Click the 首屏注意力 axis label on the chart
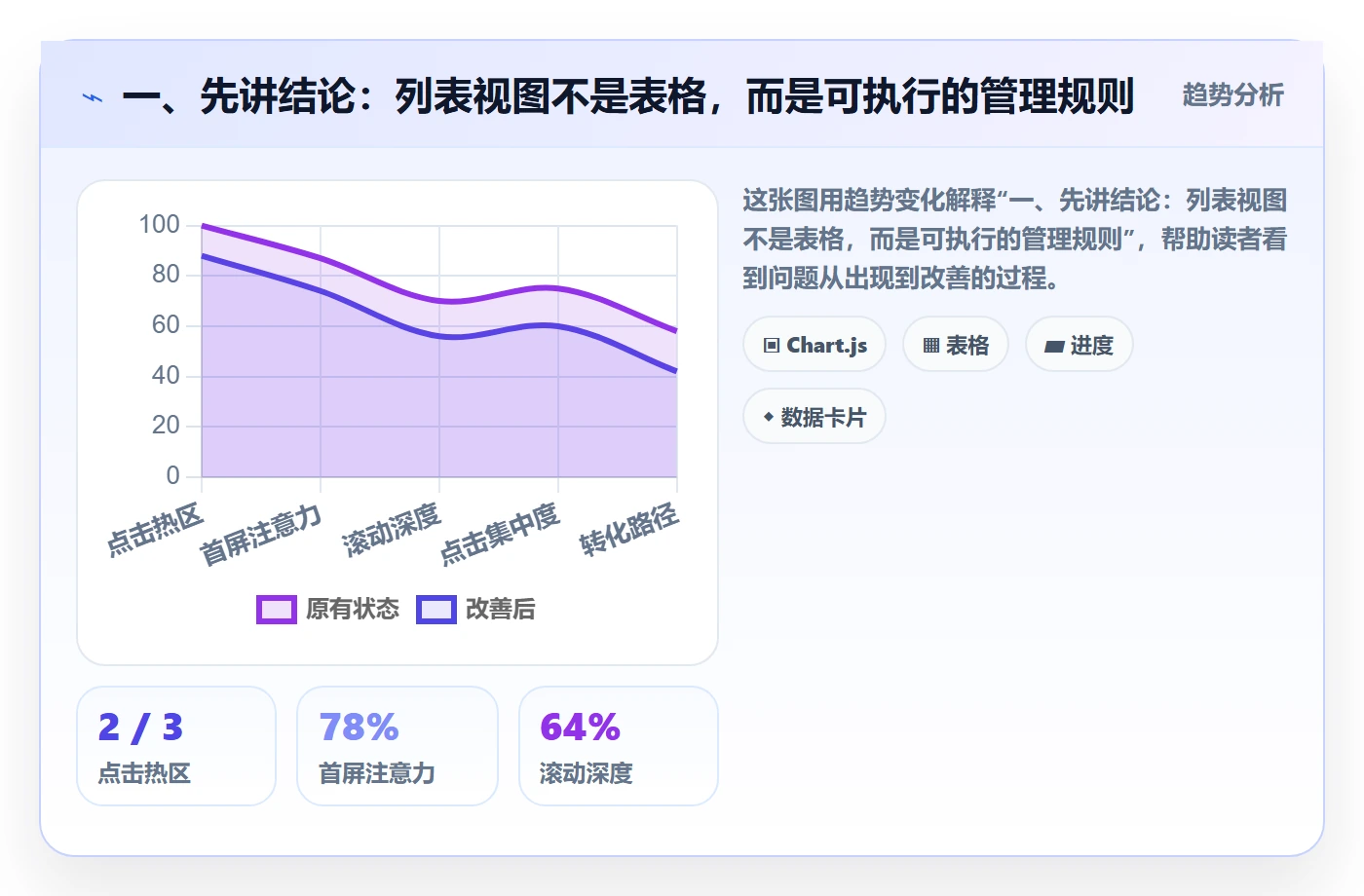 [x=260, y=535]
